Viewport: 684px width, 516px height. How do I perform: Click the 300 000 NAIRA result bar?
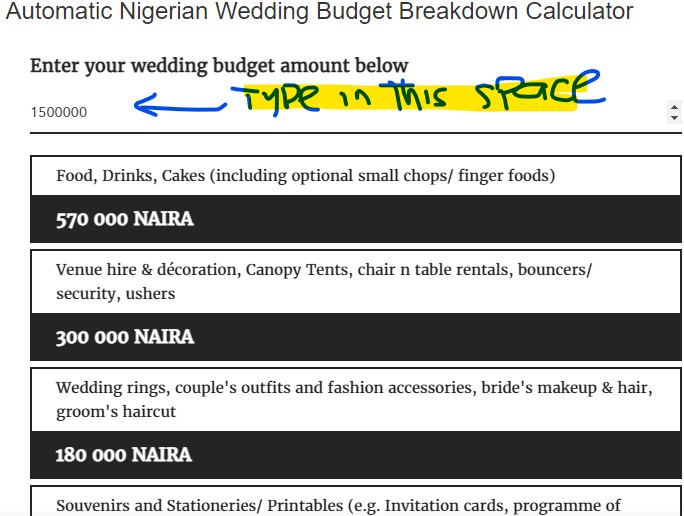pos(356,337)
